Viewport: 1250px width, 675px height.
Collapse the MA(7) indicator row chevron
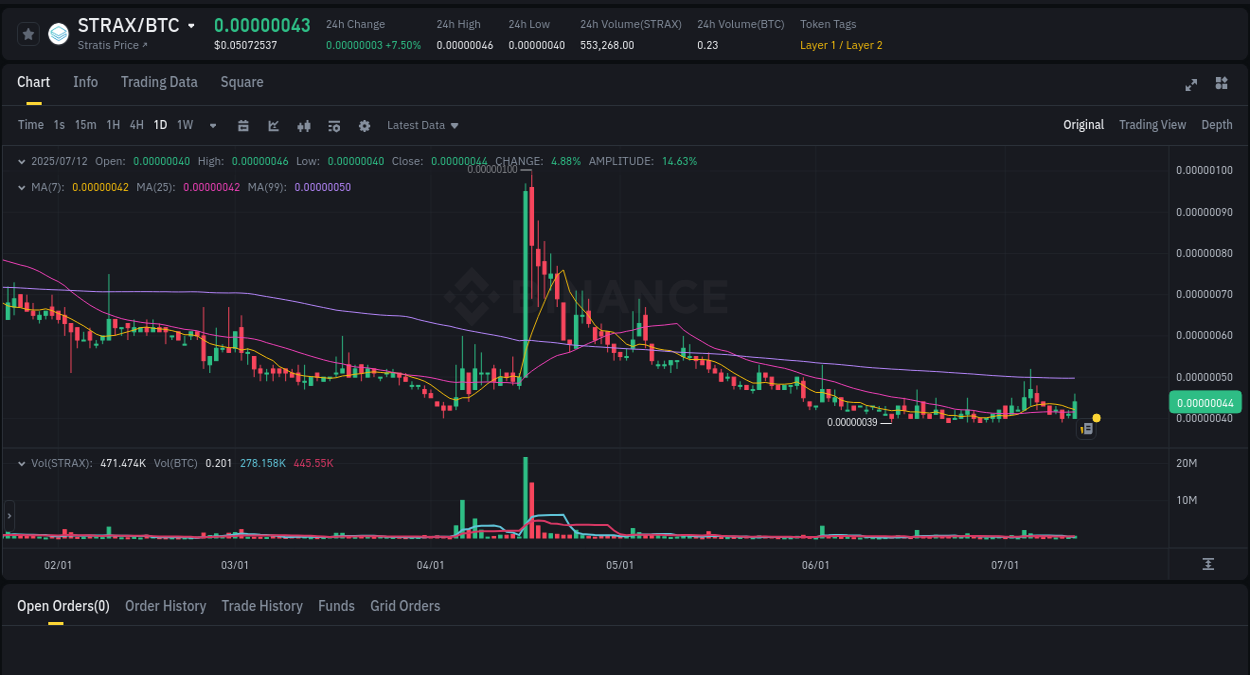coord(22,186)
